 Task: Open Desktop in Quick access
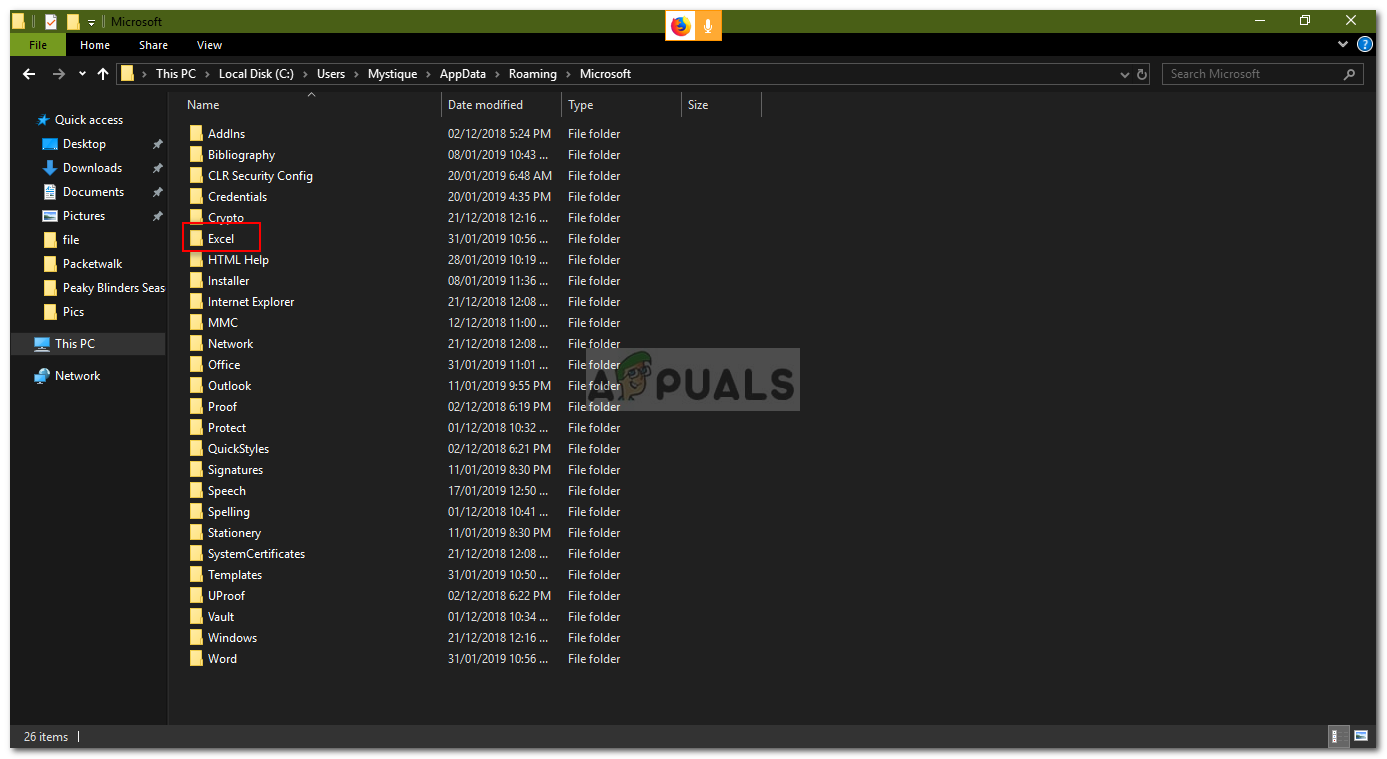(84, 144)
